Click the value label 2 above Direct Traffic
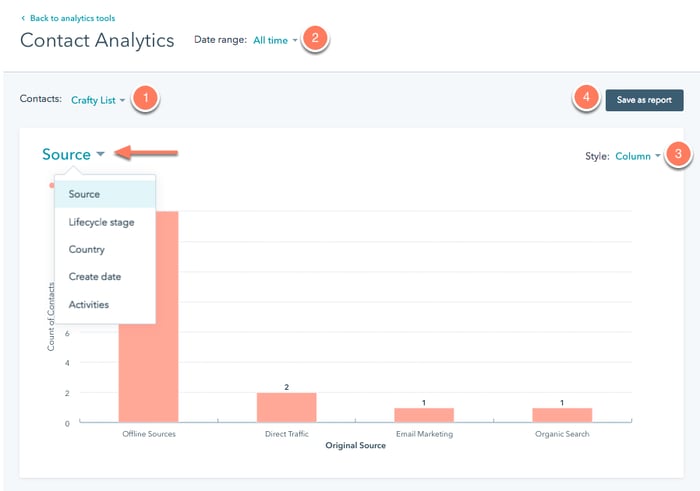This screenshot has height=491, width=700. pos(287,387)
